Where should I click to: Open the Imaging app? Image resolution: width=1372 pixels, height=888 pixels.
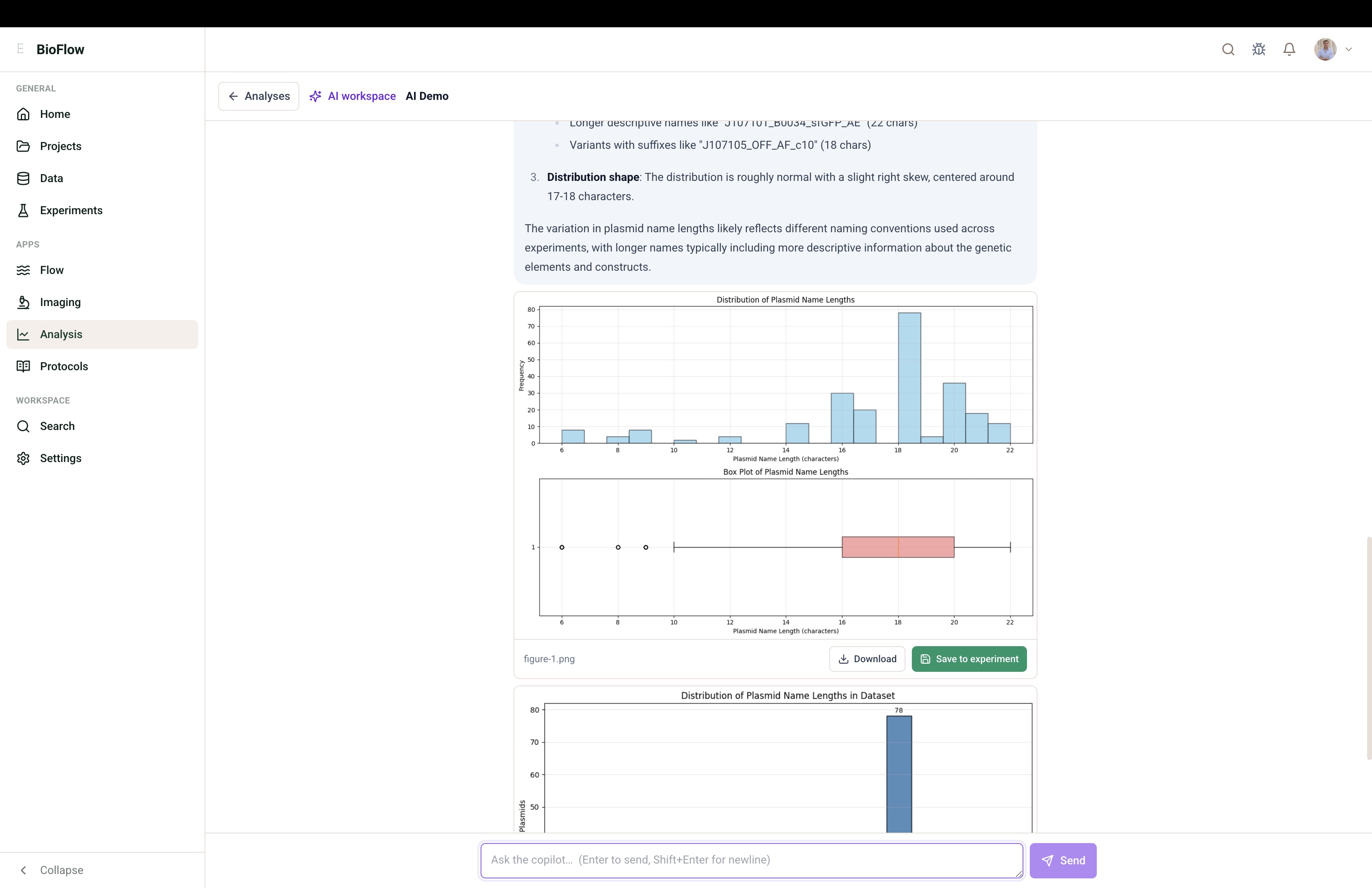pyautogui.click(x=102, y=302)
